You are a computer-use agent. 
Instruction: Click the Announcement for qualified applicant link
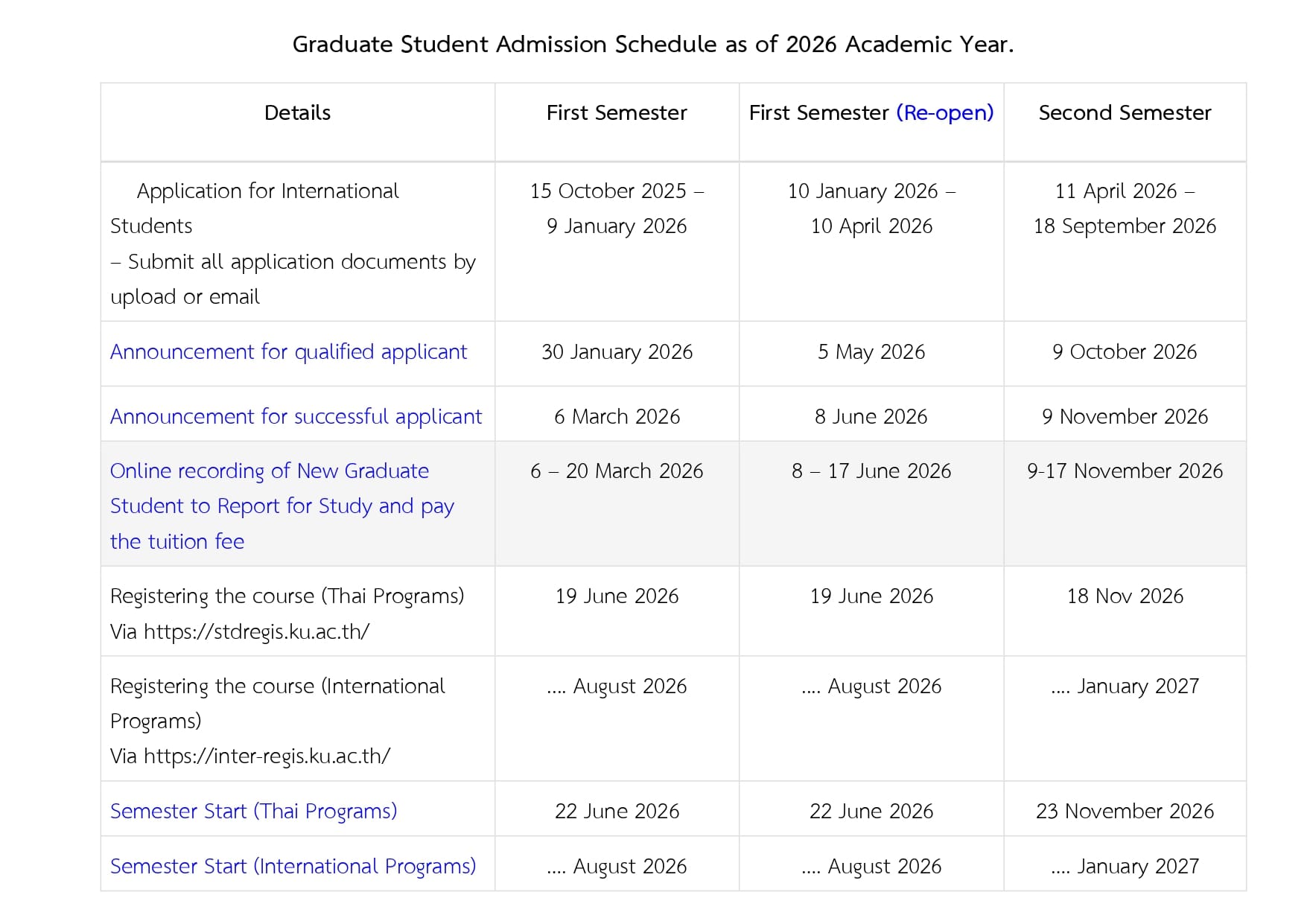coord(288,352)
